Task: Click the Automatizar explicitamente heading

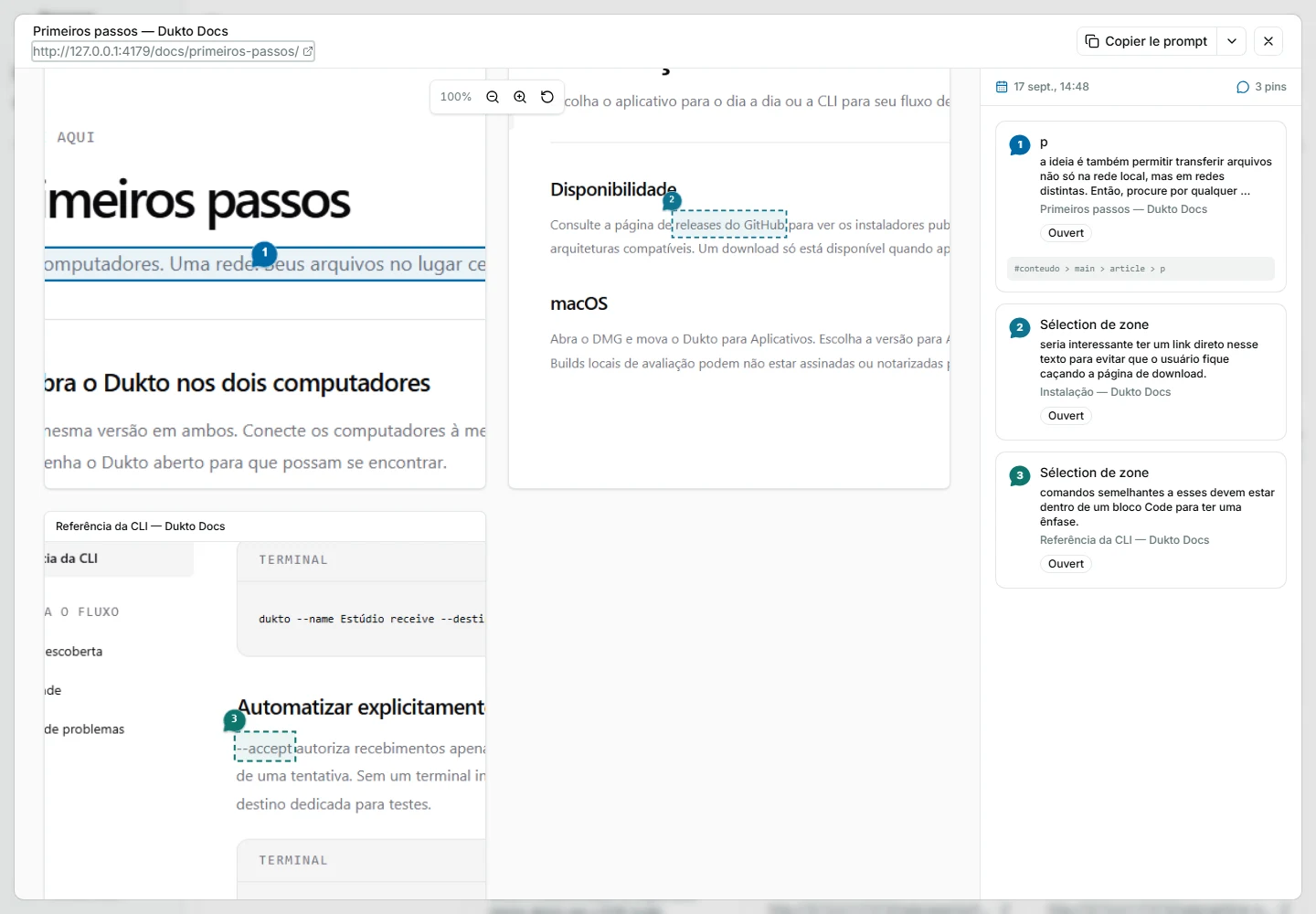Action: pos(361,707)
